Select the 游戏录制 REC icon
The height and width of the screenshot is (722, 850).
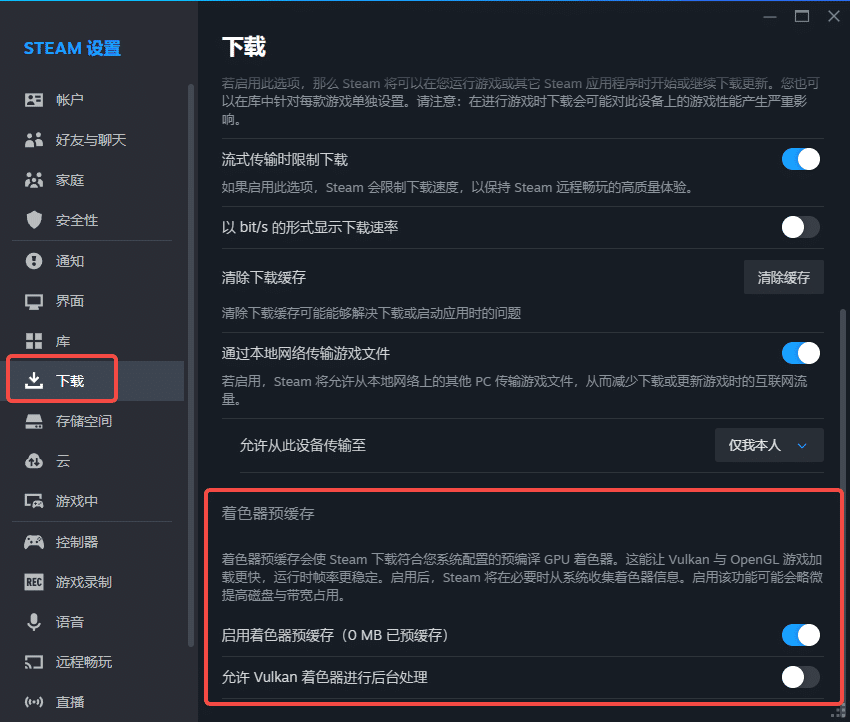(x=34, y=582)
